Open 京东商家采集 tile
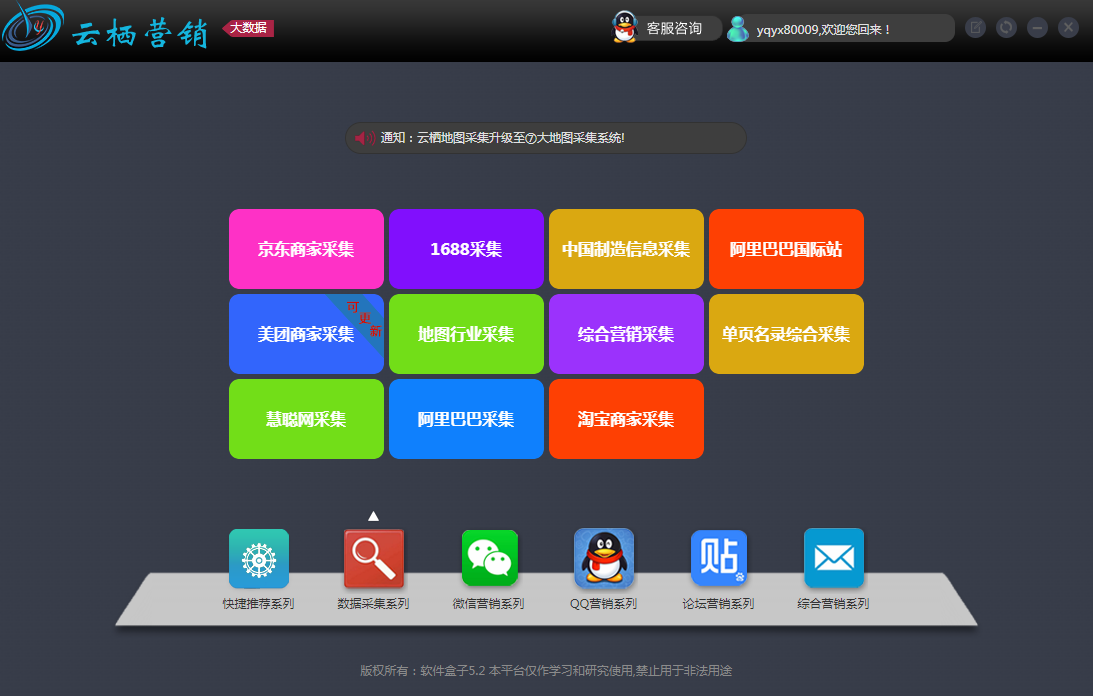Viewport: 1093px width, 696px height. point(306,249)
